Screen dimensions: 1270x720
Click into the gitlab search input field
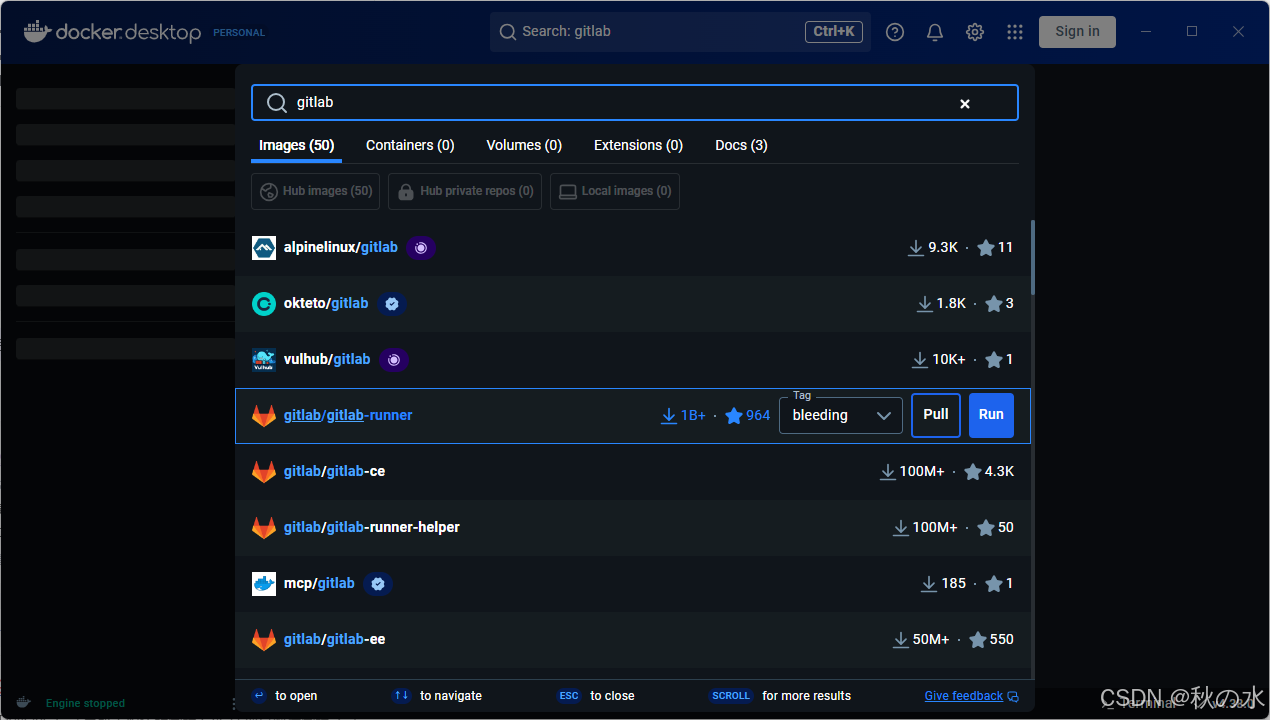(x=634, y=103)
